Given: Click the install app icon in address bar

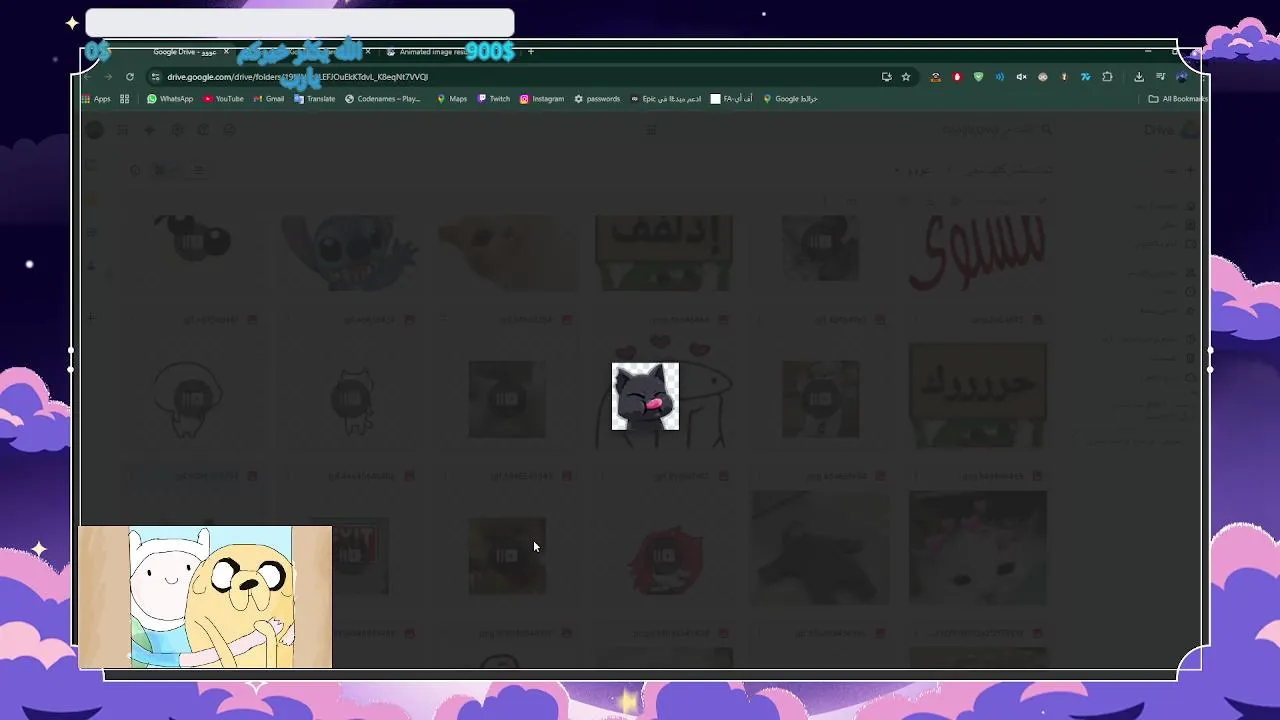Looking at the screenshot, I should (x=887, y=77).
